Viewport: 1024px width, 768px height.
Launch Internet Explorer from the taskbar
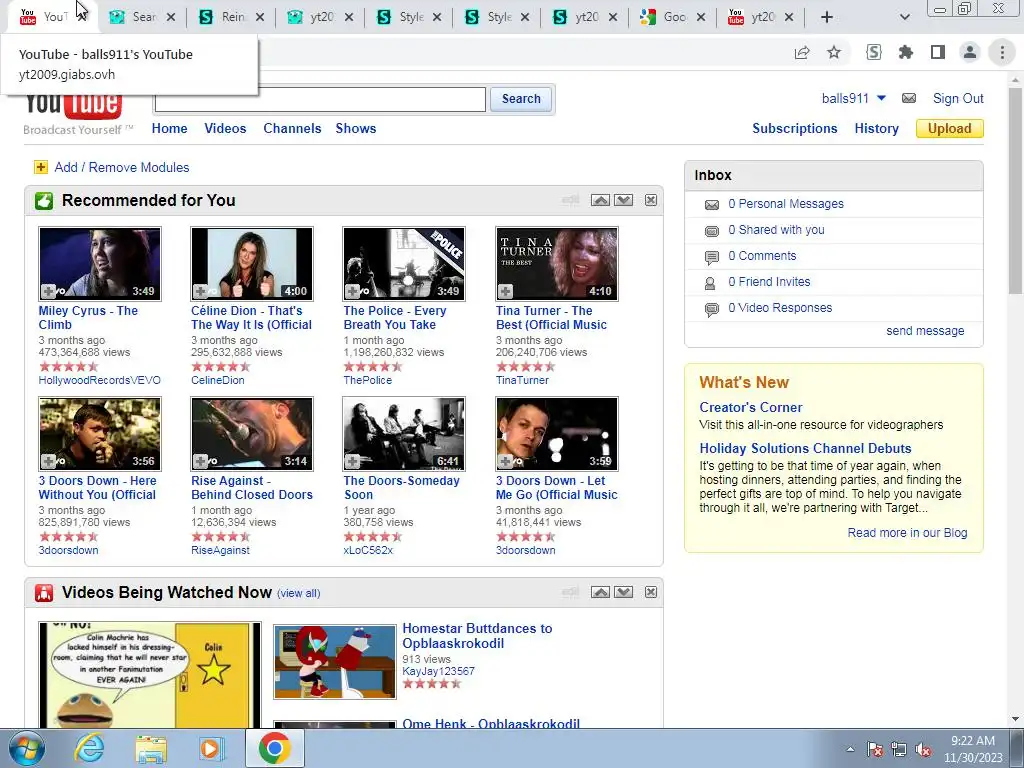[89, 749]
